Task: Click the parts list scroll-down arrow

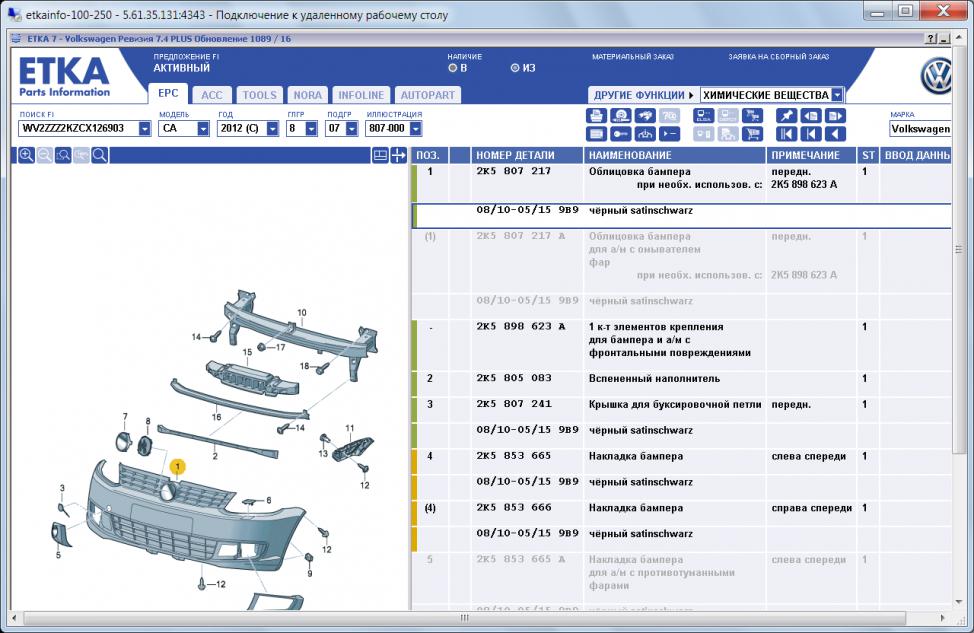Action: pyautogui.click(x=958, y=601)
